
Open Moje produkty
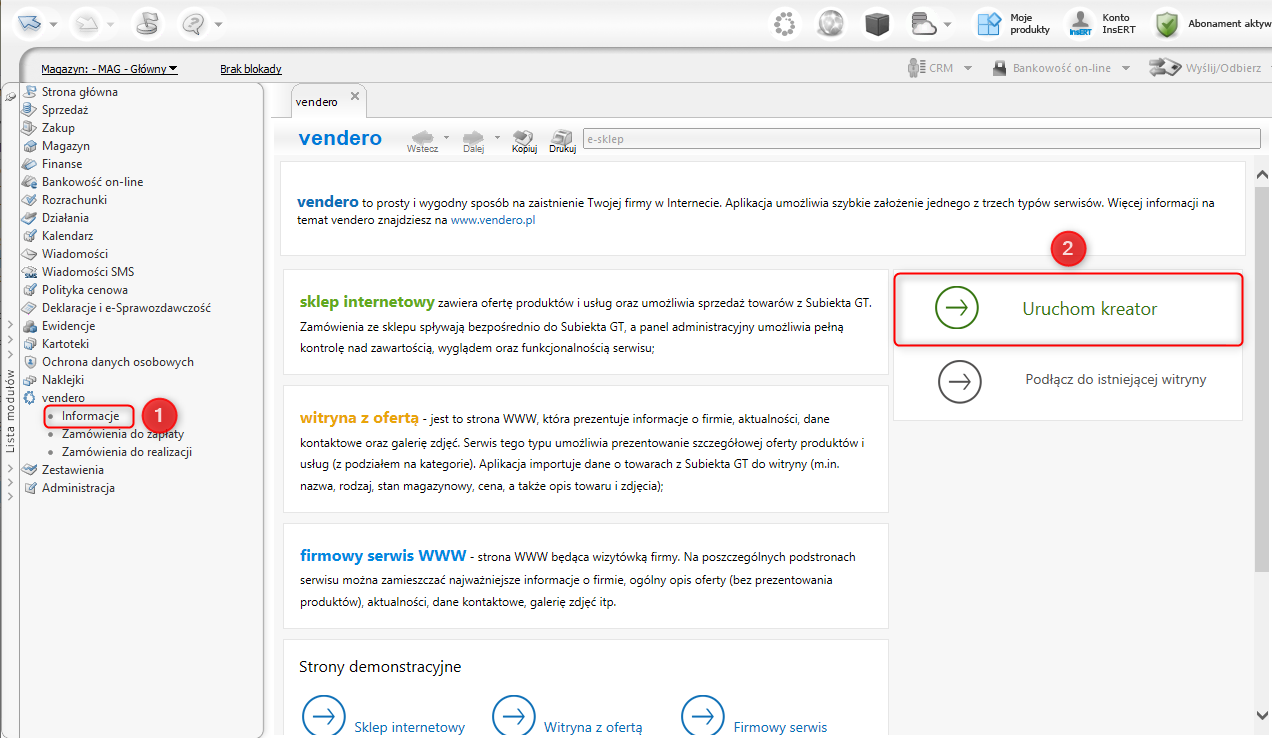(x=1013, y=23)
